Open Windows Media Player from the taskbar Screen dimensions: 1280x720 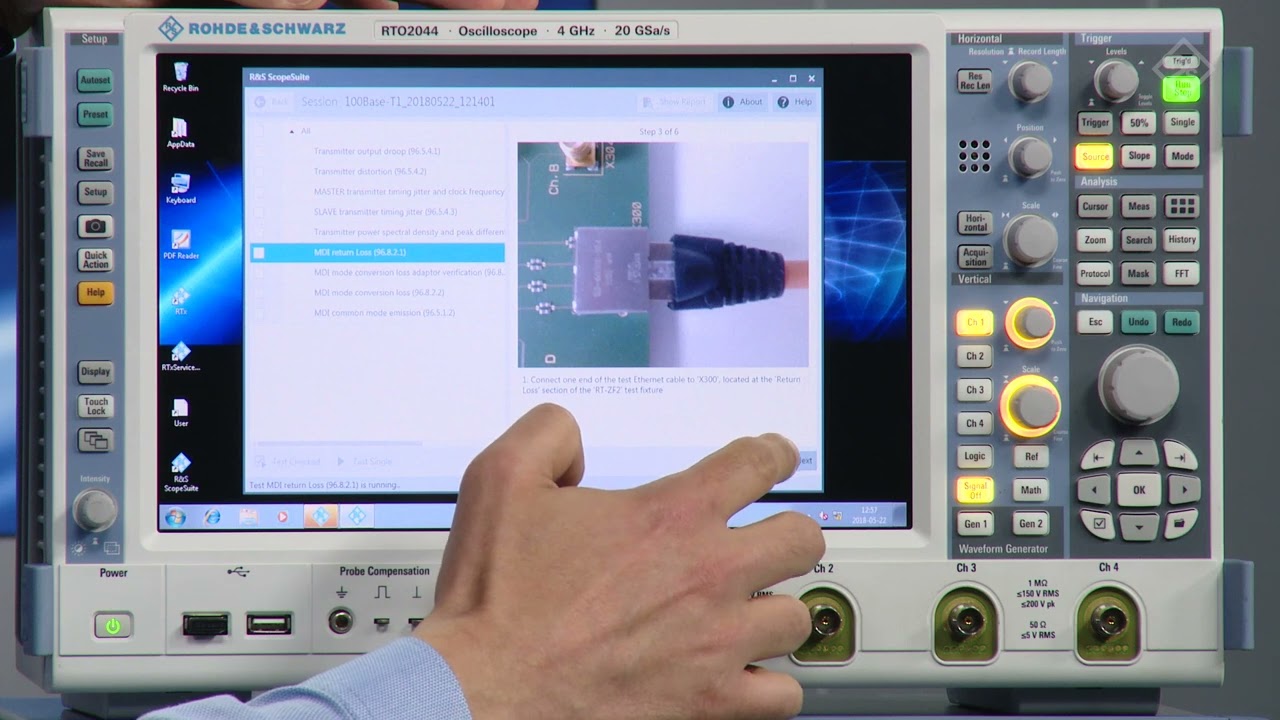click(x=283, y=517)
